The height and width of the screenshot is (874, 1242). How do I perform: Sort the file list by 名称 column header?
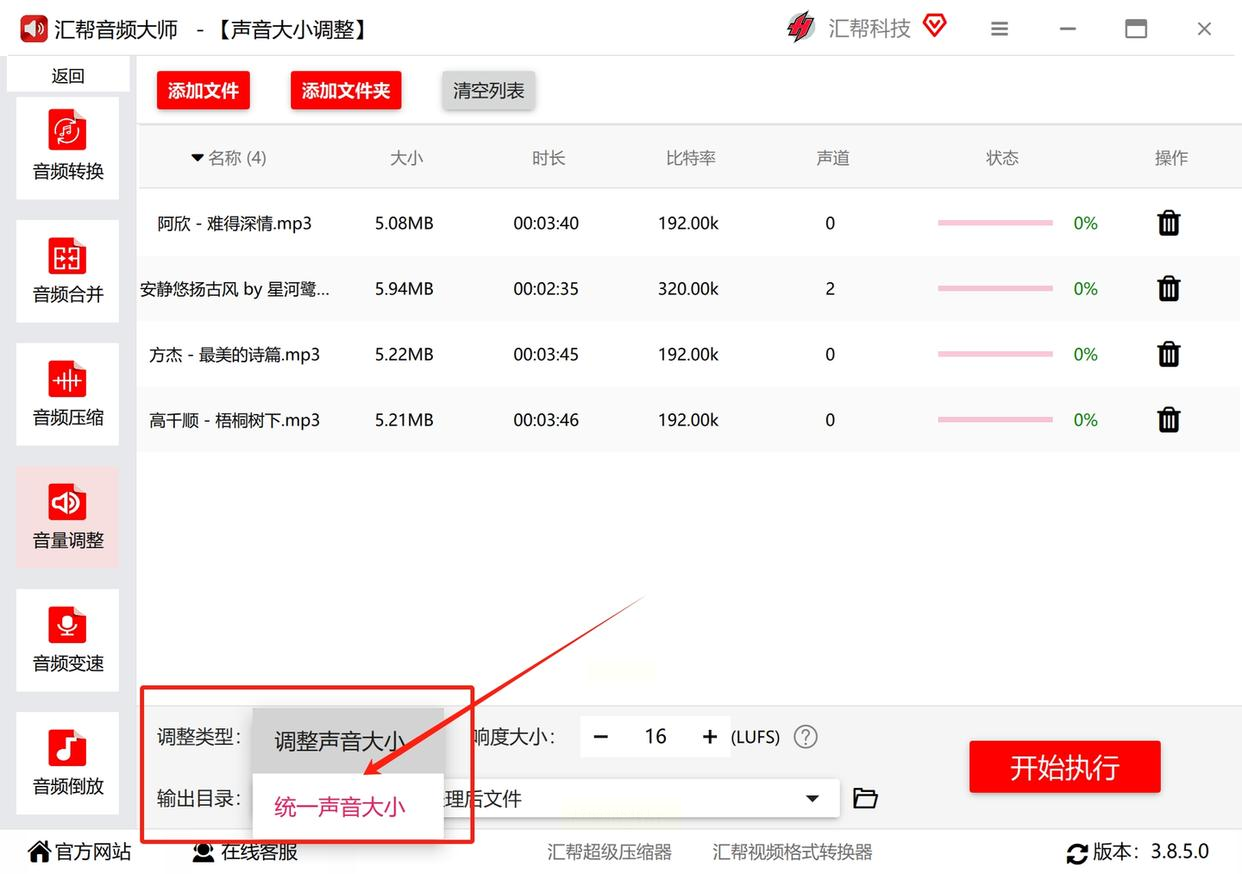click(229, 158)
